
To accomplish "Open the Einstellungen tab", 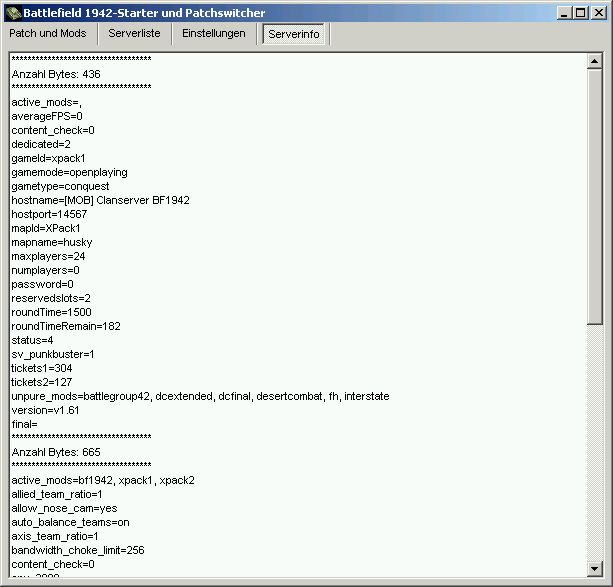I will [x=214, y=34].
